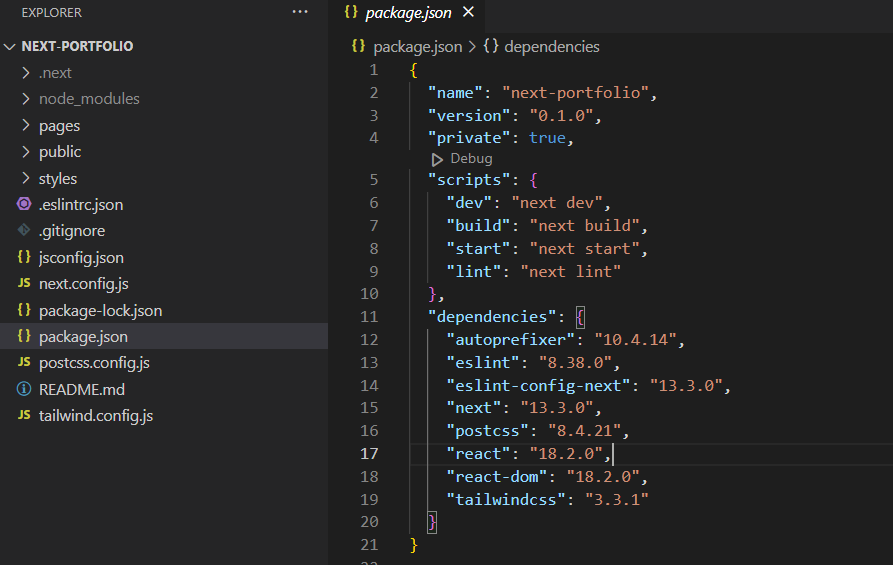
Task: Click the "next lint" script value
Action: [x=571, y=272]
